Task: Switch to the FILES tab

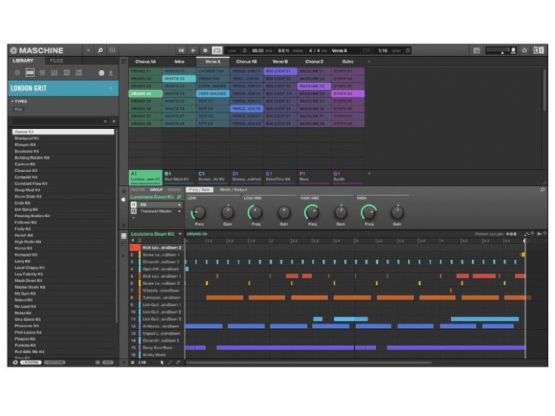Action: click(56, 61)
